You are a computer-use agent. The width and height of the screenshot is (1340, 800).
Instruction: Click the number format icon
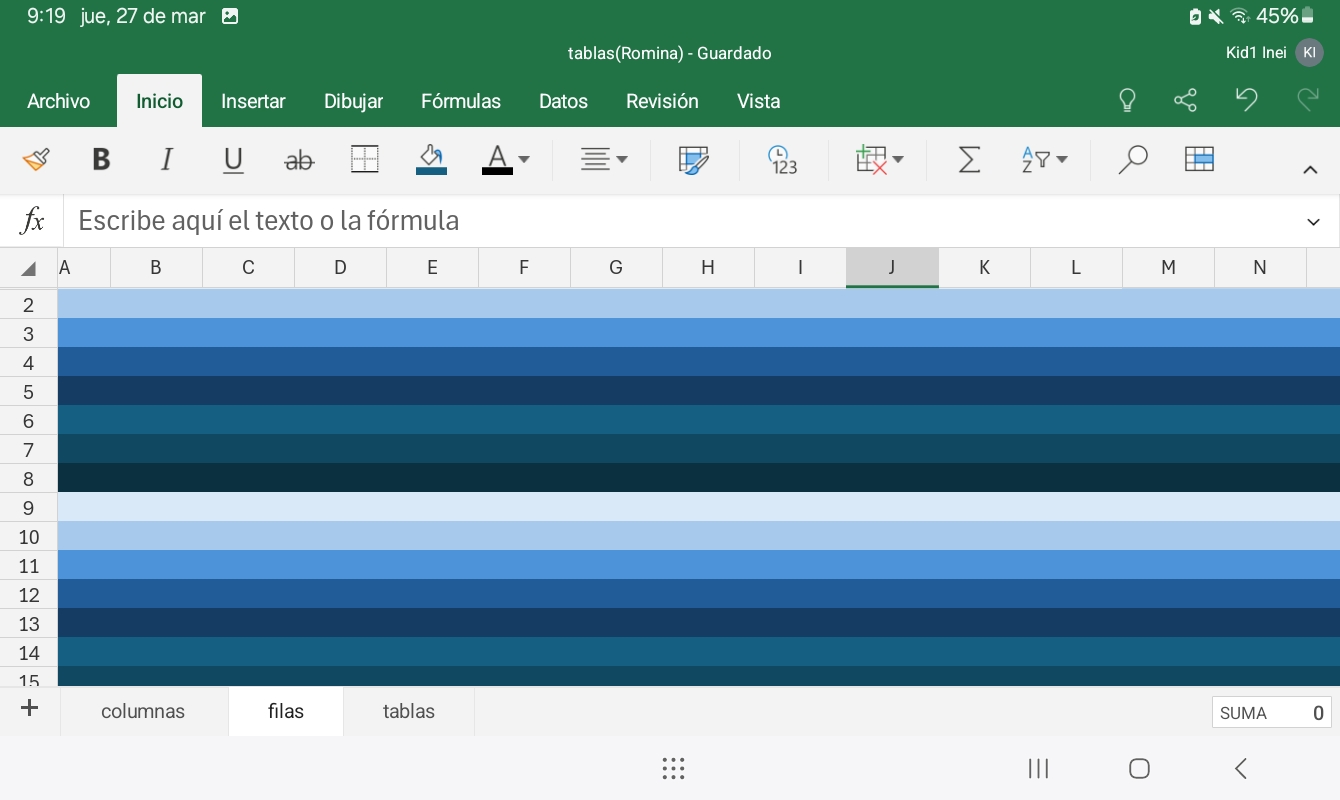[782, 160]
